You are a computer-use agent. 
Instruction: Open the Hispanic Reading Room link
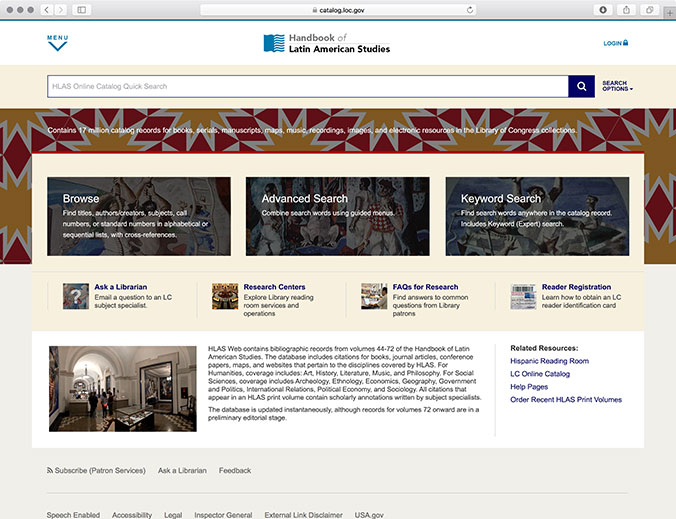(549, 361)
